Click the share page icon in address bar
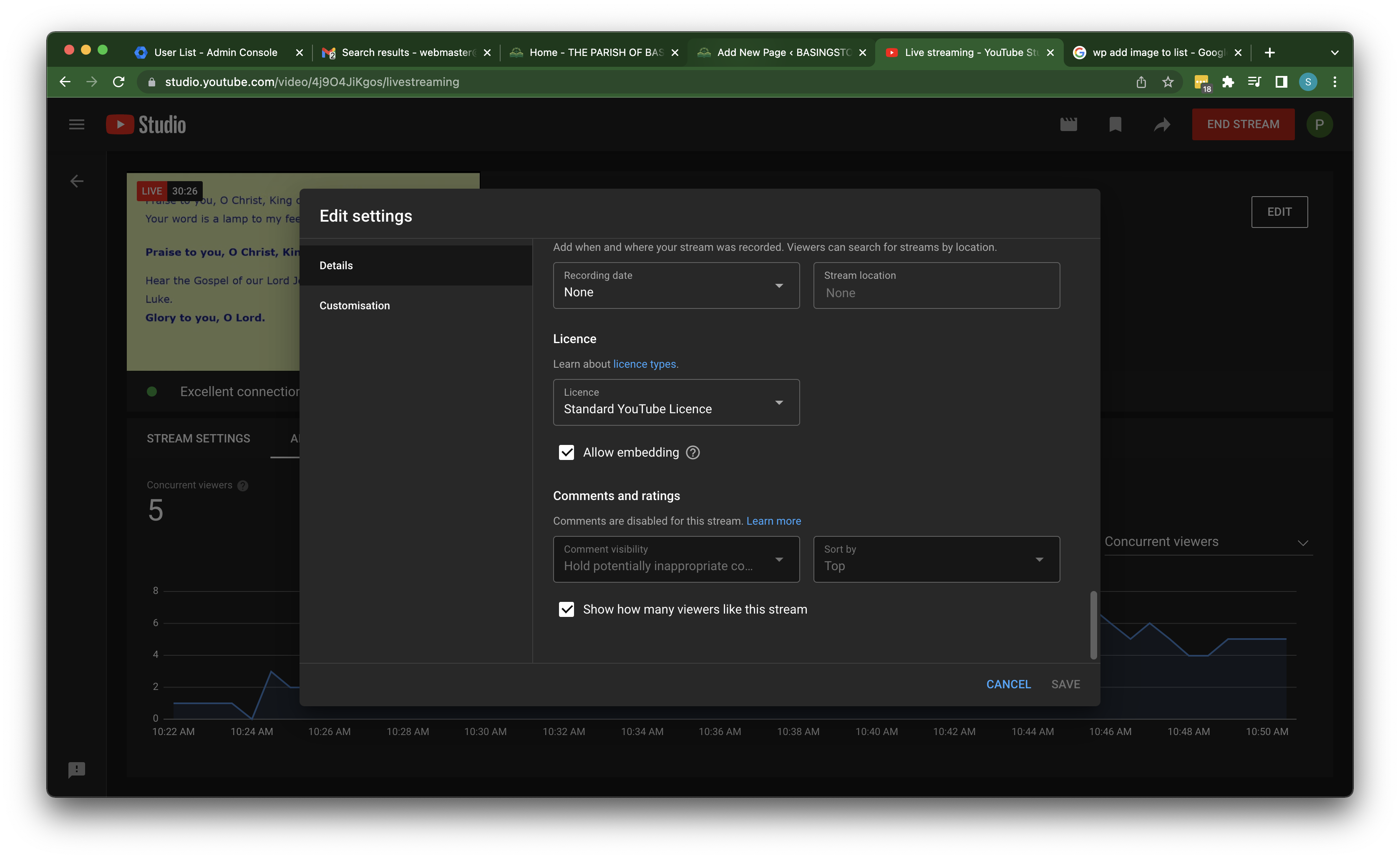Image resolution: width=1400 pixels, height=859 pixels. click(x=1141, y=82)
